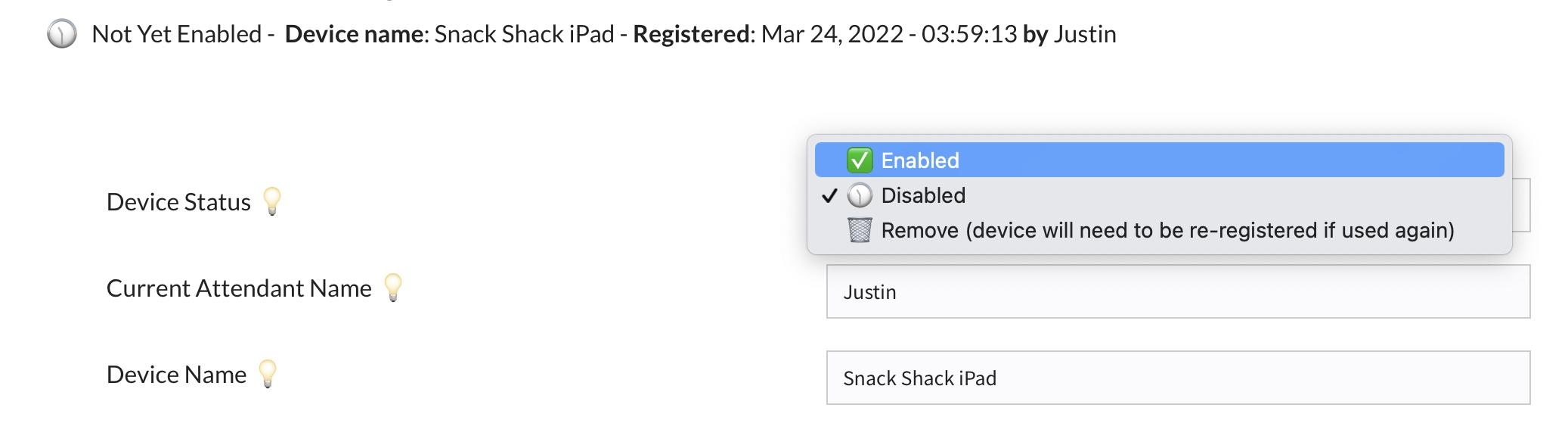Click "by Justin" in the header line
Screen dimensions: 1568x442
pyautogui.click(x=1069, y=34)
